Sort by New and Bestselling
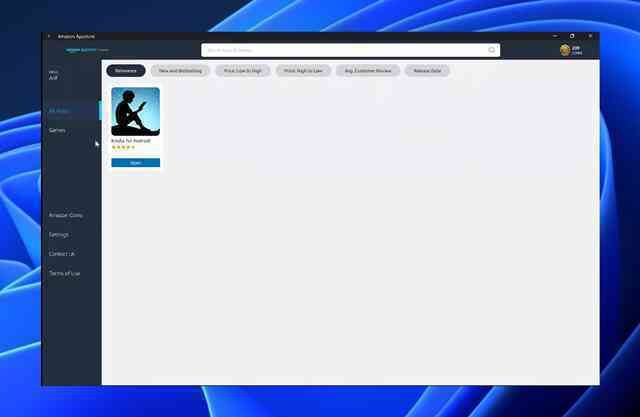The image size is (640, 417). [180, 71]
